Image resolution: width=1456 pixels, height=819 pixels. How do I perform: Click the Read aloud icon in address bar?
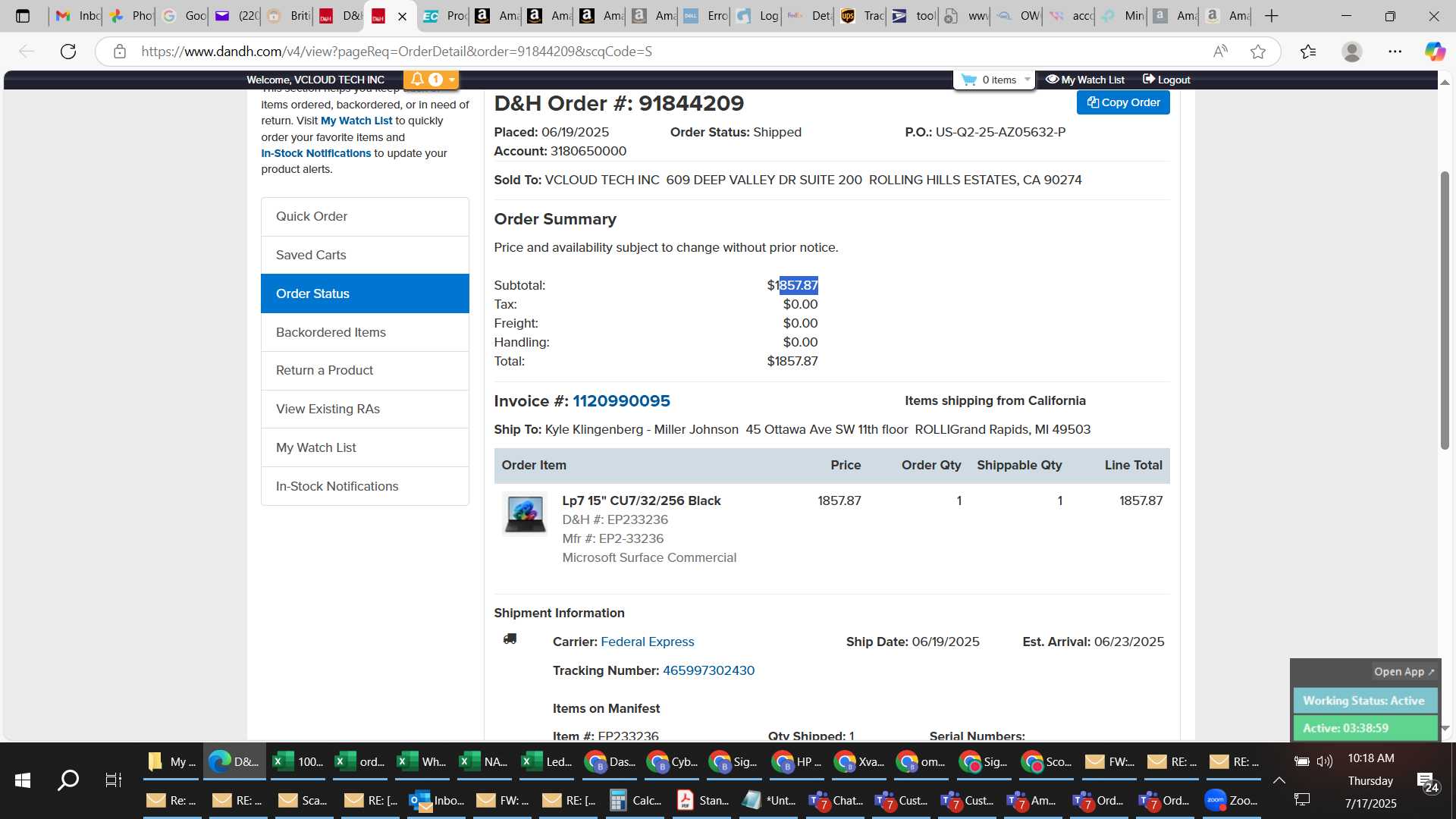tap(1220, 52)
